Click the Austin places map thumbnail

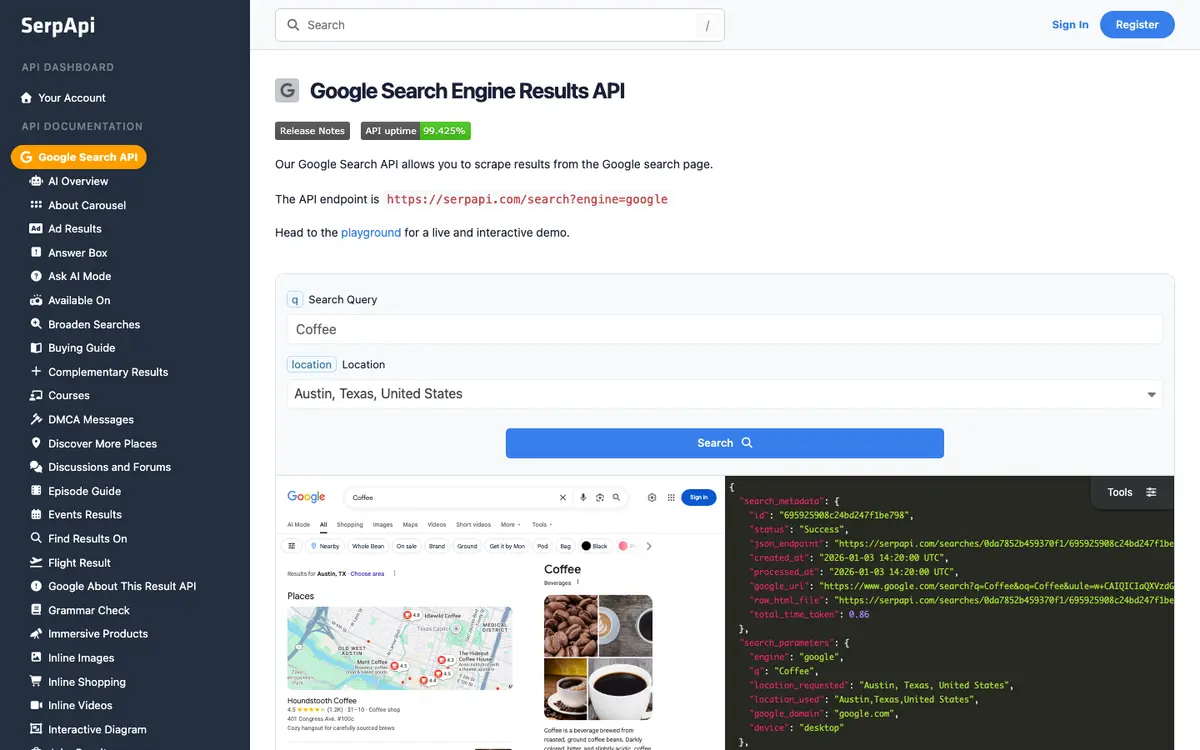(x=399, y=648)
